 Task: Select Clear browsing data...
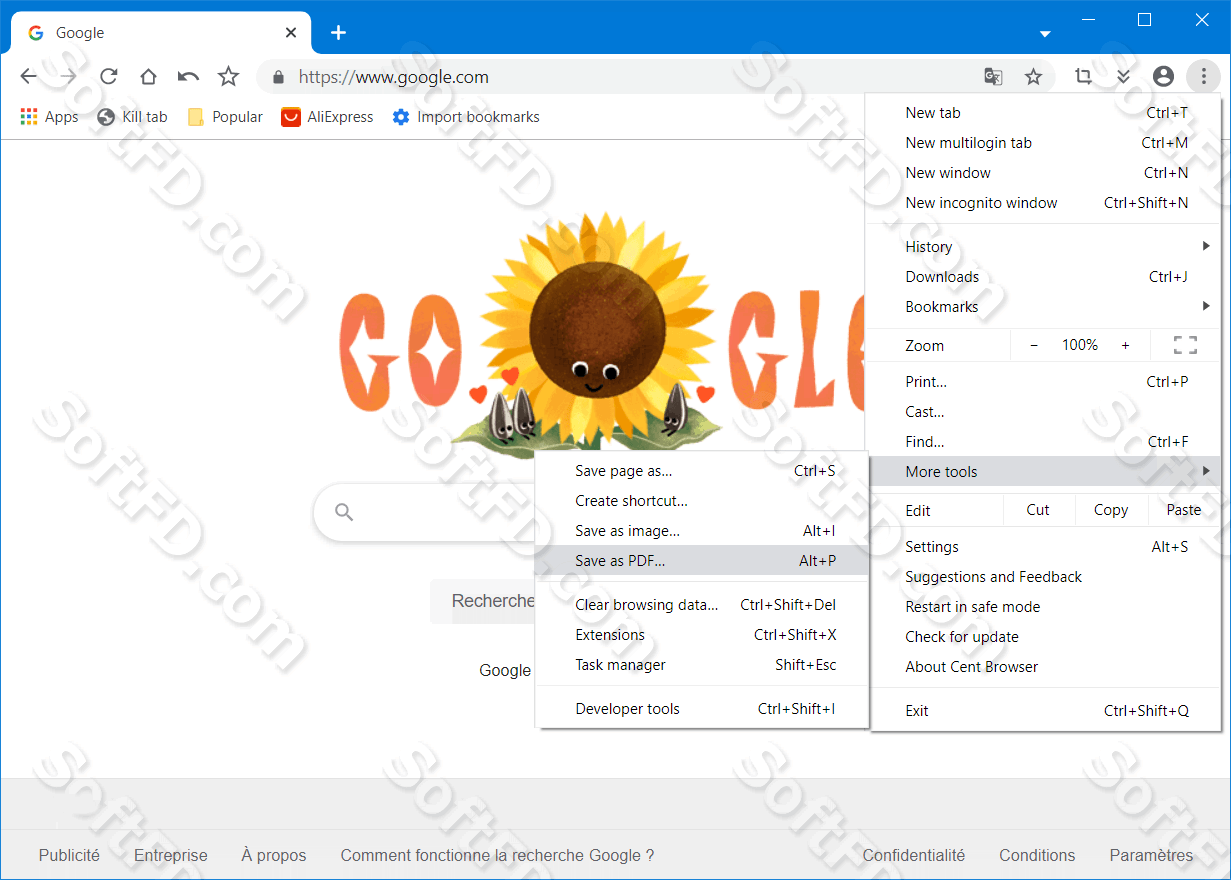click(x=702, y=605)
